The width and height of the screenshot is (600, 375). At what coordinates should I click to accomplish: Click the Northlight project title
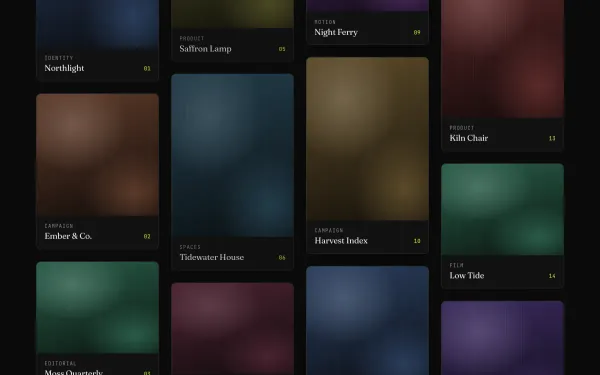tap(64, 68)
